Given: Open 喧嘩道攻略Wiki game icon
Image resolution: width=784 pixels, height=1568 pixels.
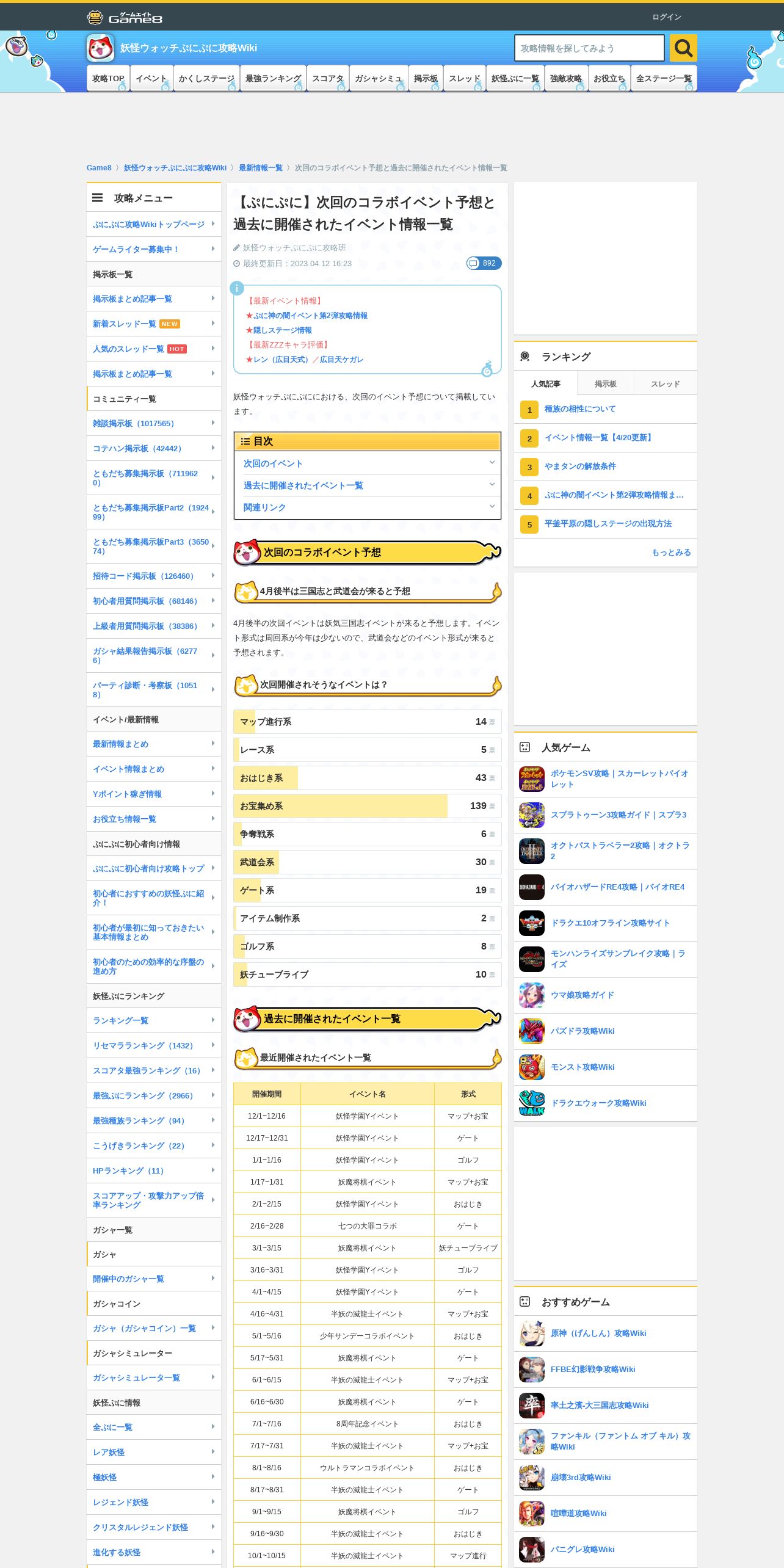Looking at the screenshot, I should [x=532, y=1513].
